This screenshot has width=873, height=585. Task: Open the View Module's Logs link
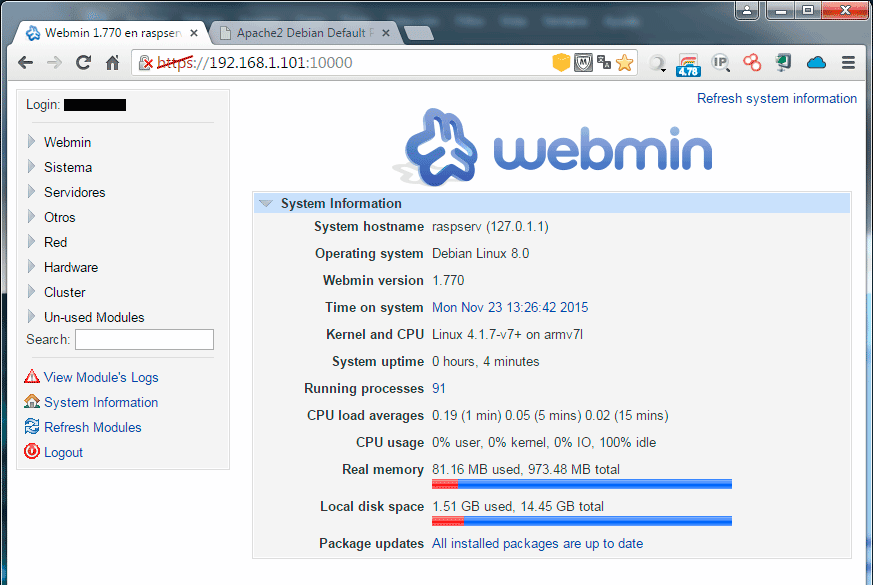pos(101,377)
